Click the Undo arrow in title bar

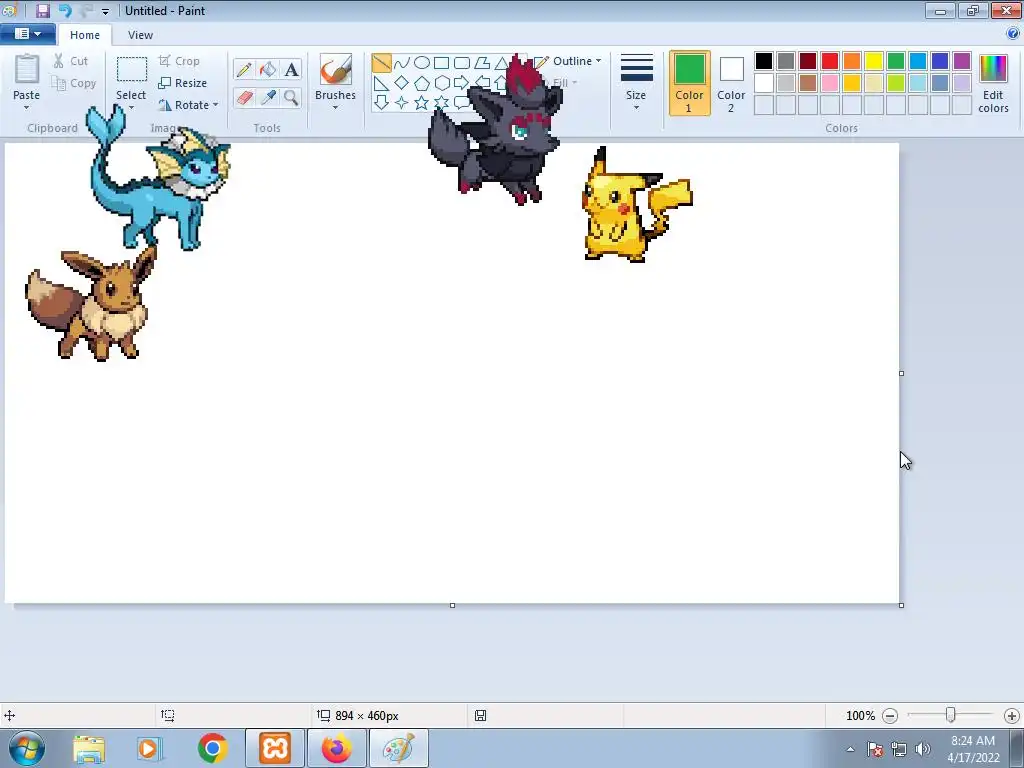point(65,10)
